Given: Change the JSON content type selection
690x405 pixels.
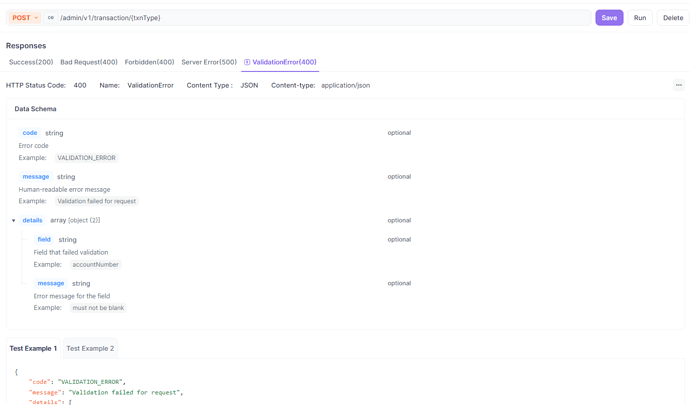Looking at the screenshot, I should tap(249, 85).
